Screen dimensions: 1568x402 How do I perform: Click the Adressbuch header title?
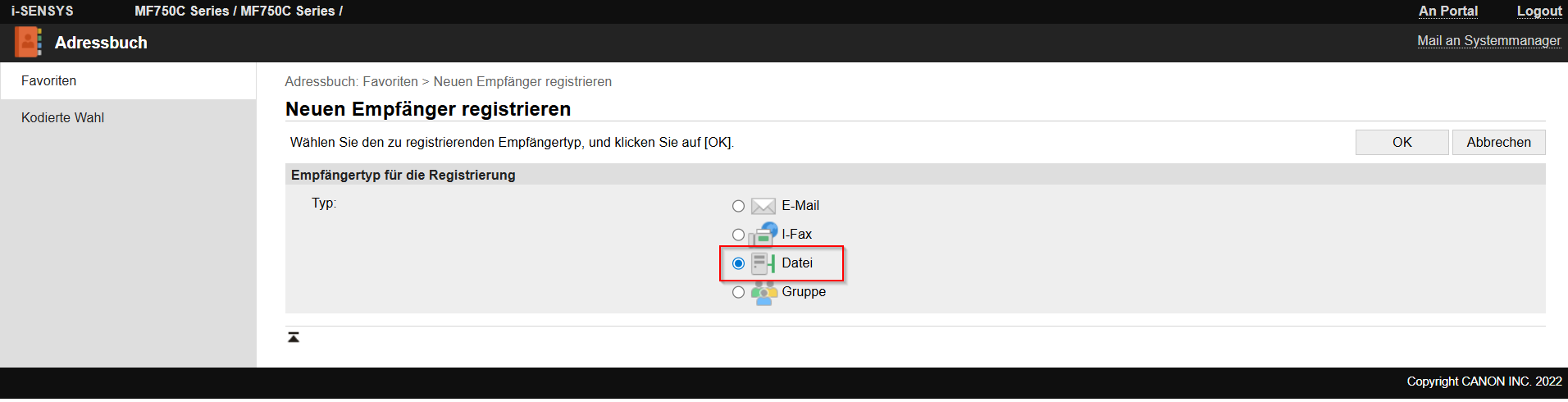[101, 43]
